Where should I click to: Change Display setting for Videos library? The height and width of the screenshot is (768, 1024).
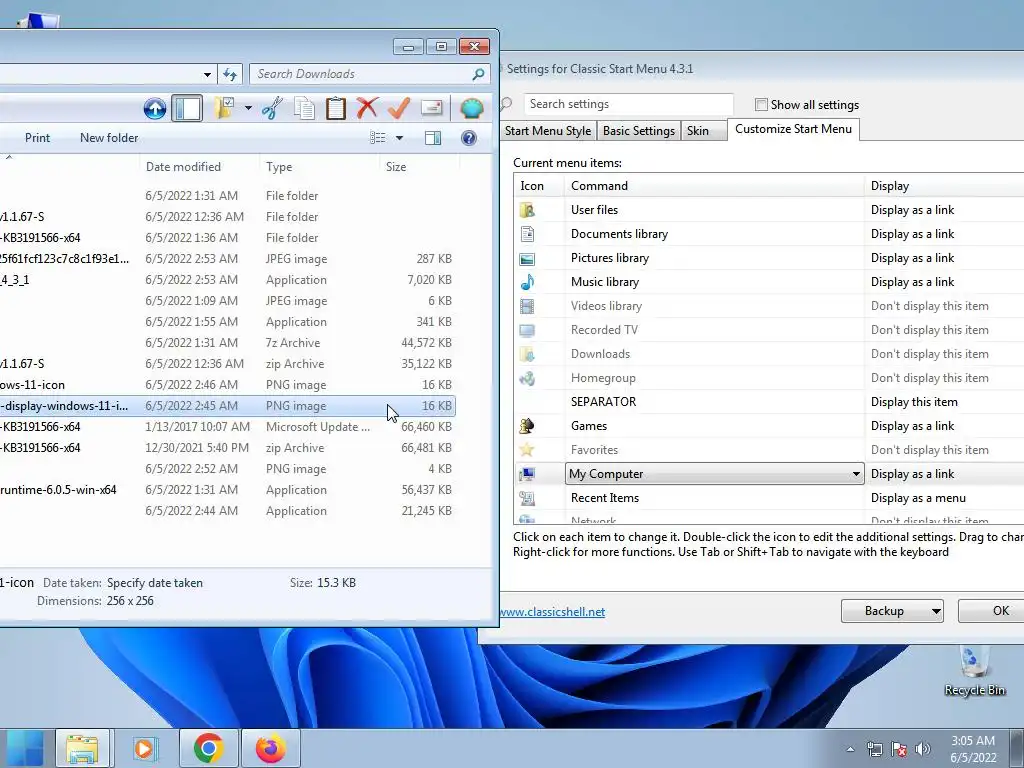tap(929, 306)
